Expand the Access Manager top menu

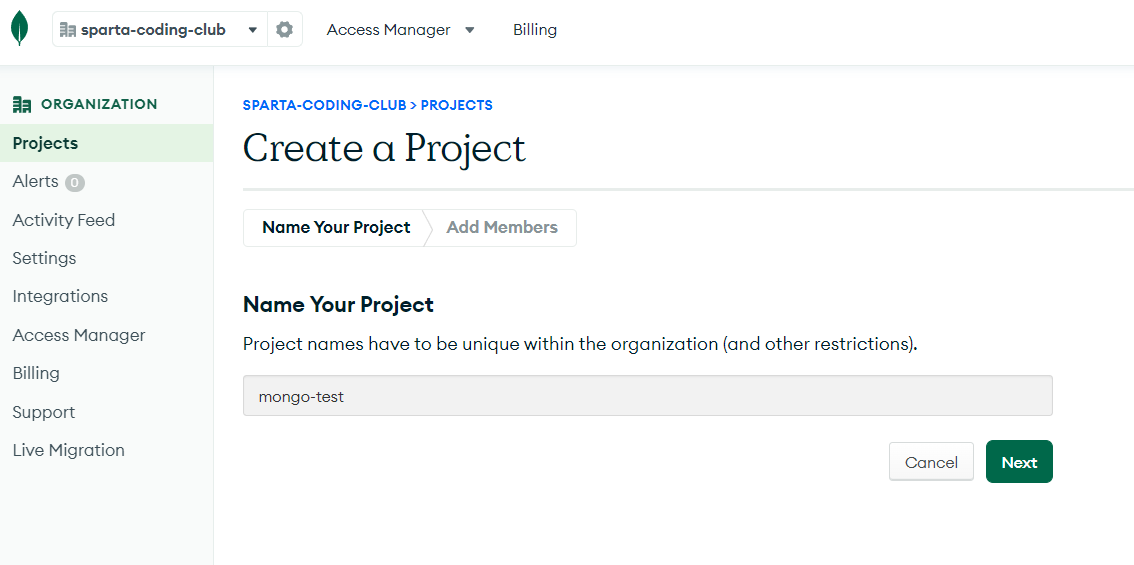(400, 30)
